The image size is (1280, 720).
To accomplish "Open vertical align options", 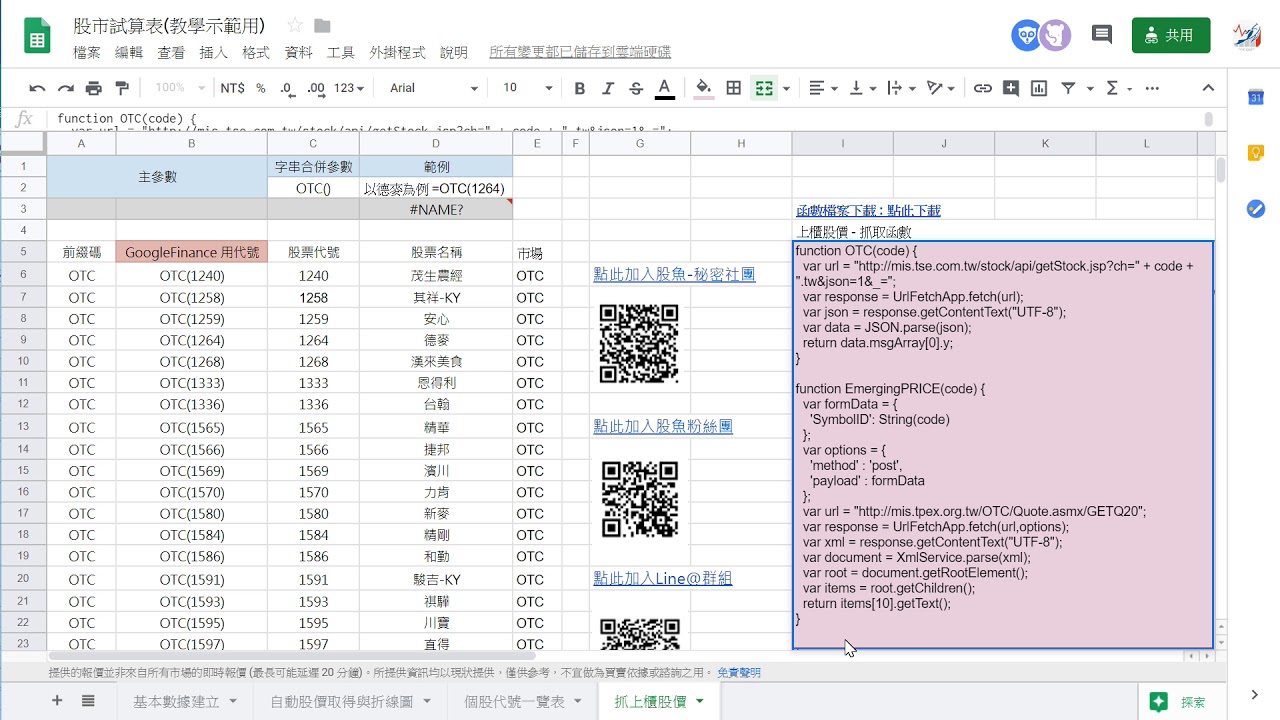I will (x=861, y=88).
